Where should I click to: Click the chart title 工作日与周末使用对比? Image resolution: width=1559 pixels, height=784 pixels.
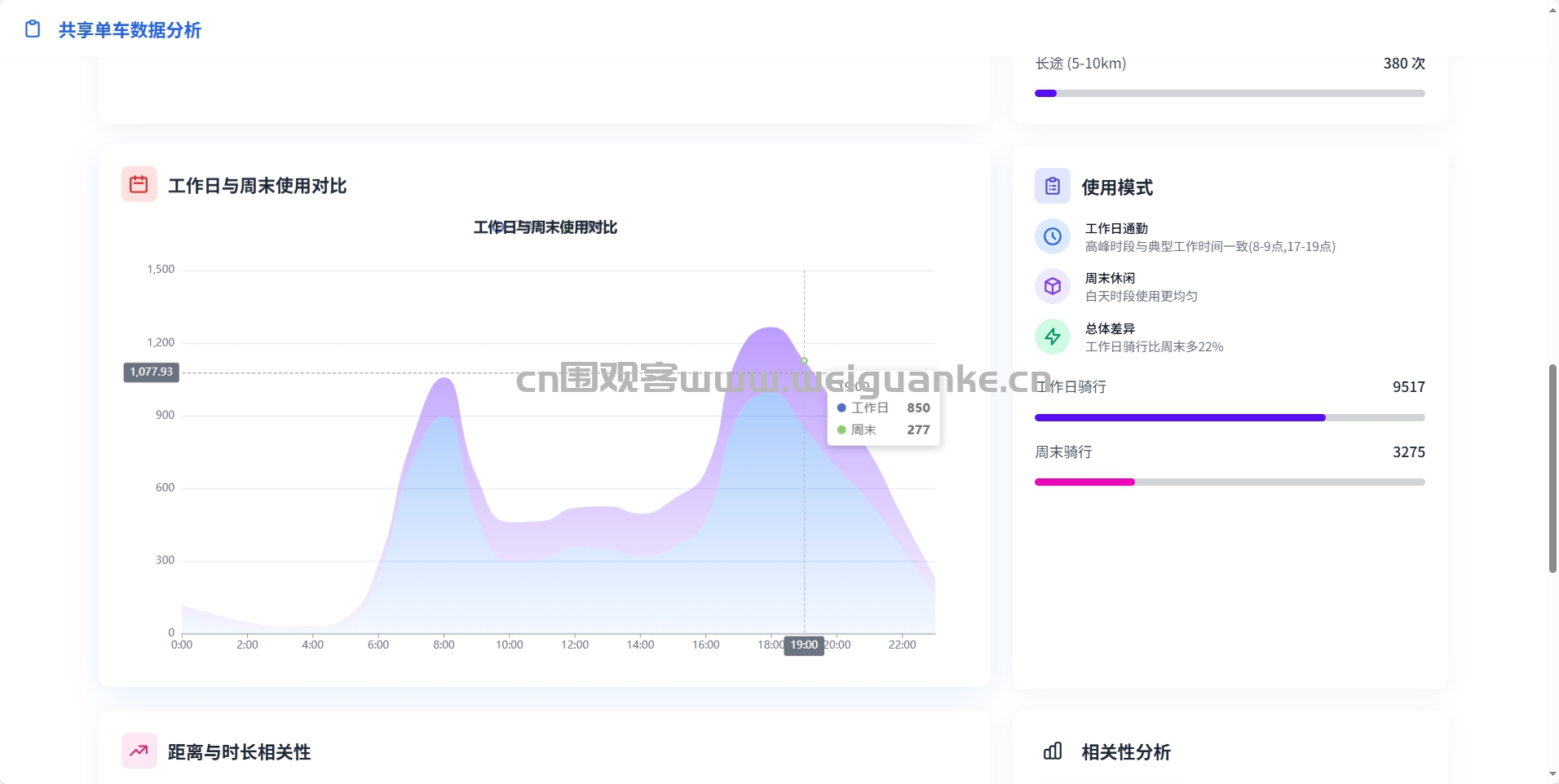(545, 227)
